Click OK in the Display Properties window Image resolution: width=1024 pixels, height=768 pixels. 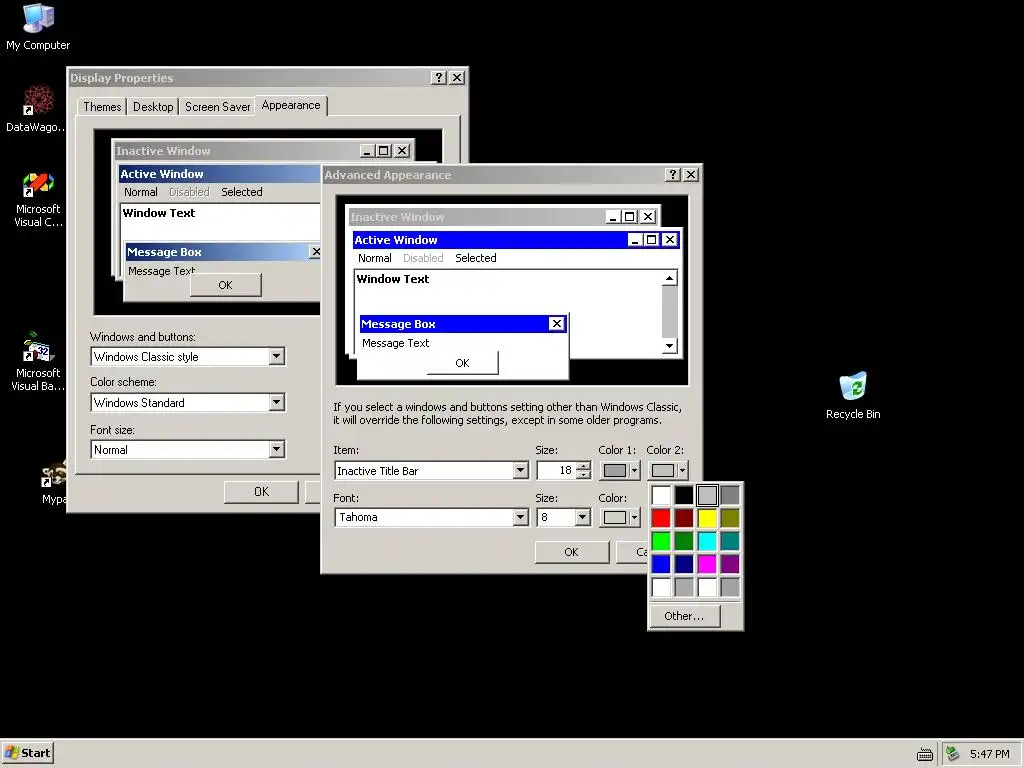tap(261, 491)
